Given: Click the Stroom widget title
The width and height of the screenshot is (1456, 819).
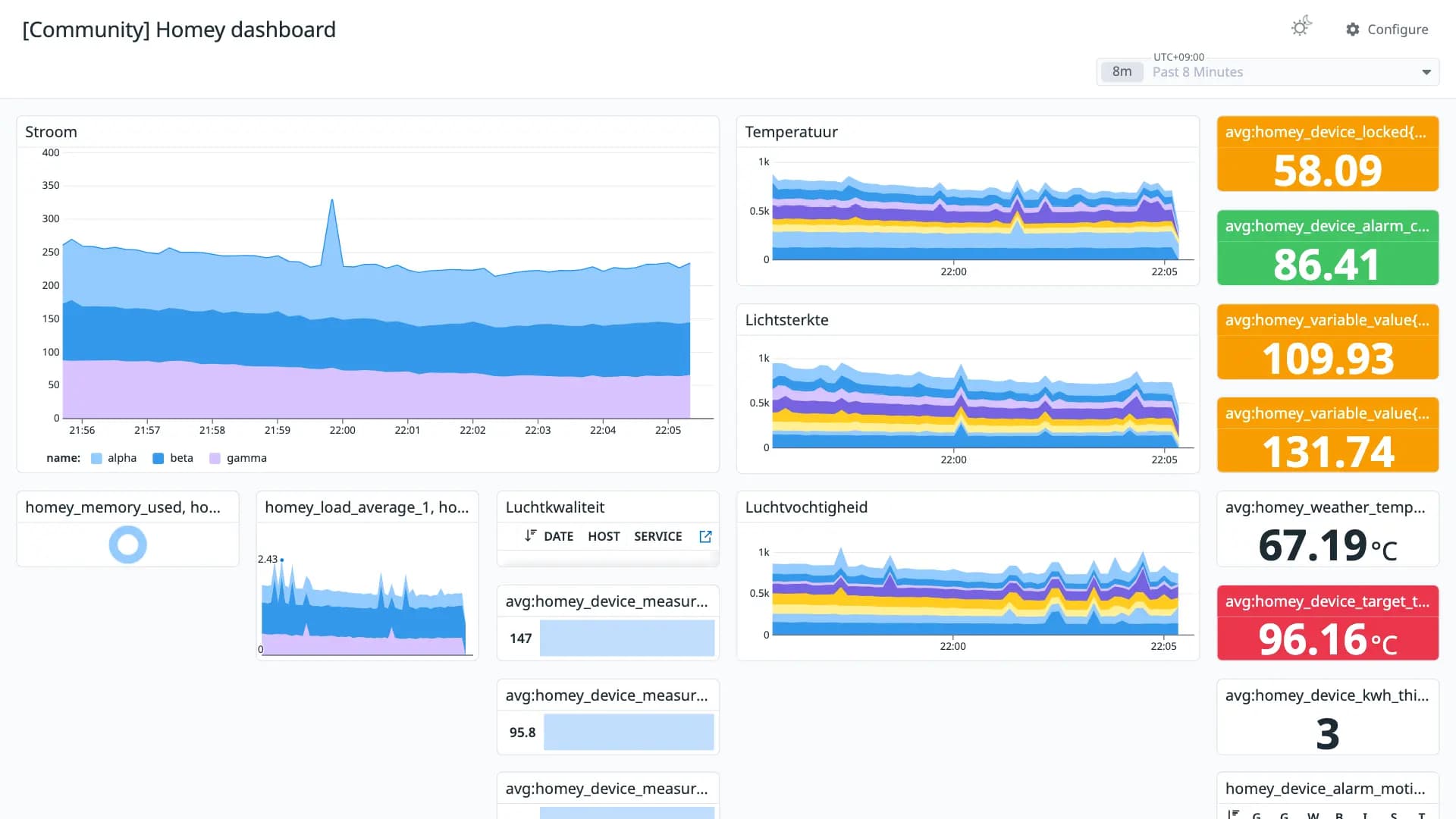Looking at the screenshot, I should [51, 132].
